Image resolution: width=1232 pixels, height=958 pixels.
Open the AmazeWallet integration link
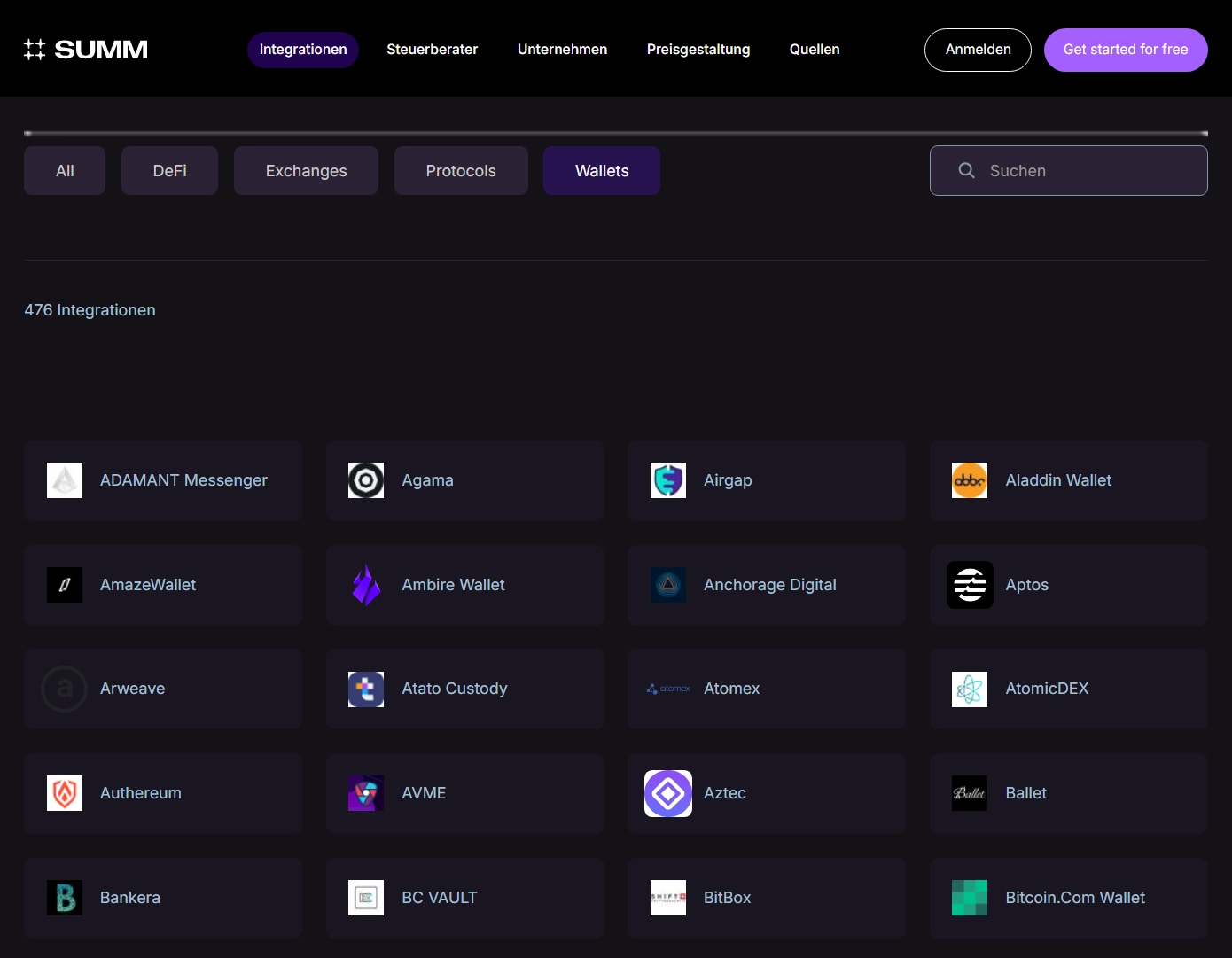click(163, 585)
